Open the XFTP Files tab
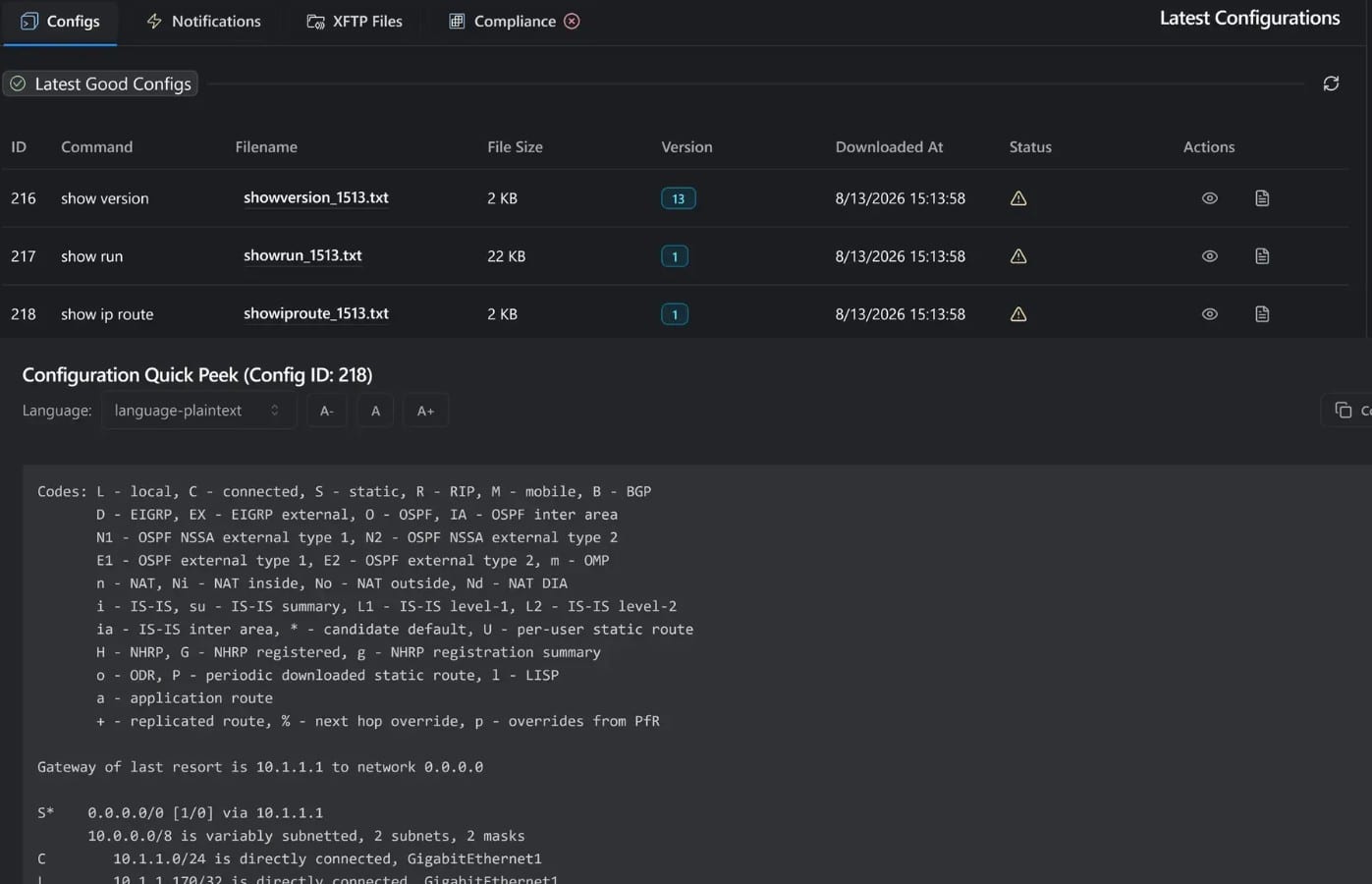The image size is (1372, 884). [x=355, y=22]
